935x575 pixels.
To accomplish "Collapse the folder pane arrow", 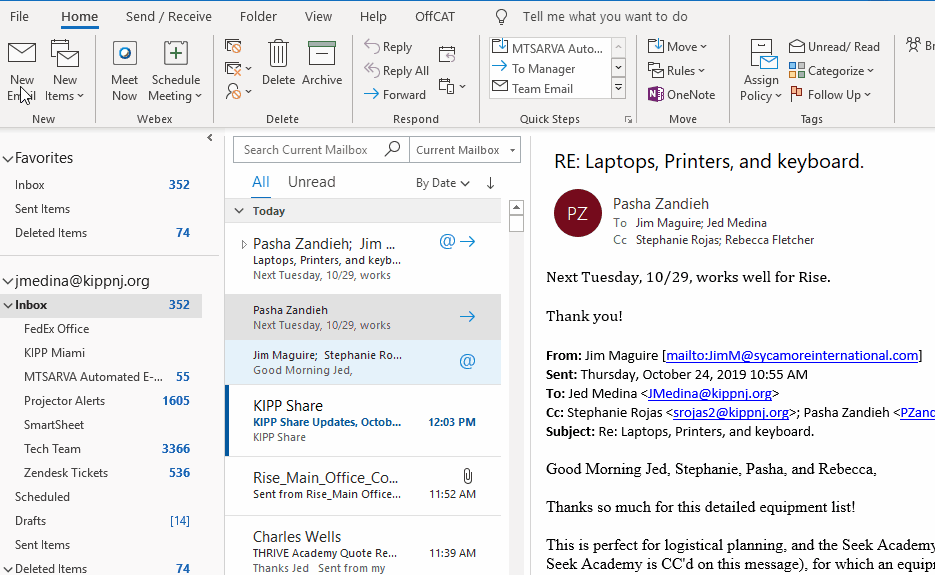I will [x=210, y=138].
